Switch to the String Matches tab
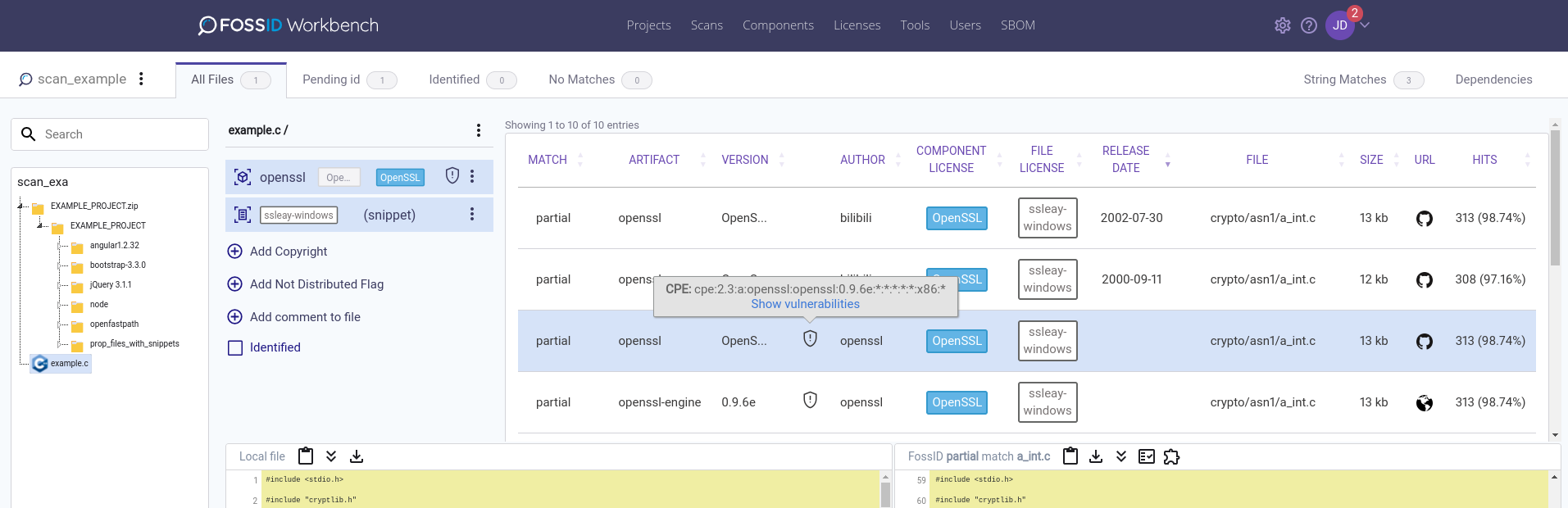This screenshot has width=1568, height=508. (1363, 79)
